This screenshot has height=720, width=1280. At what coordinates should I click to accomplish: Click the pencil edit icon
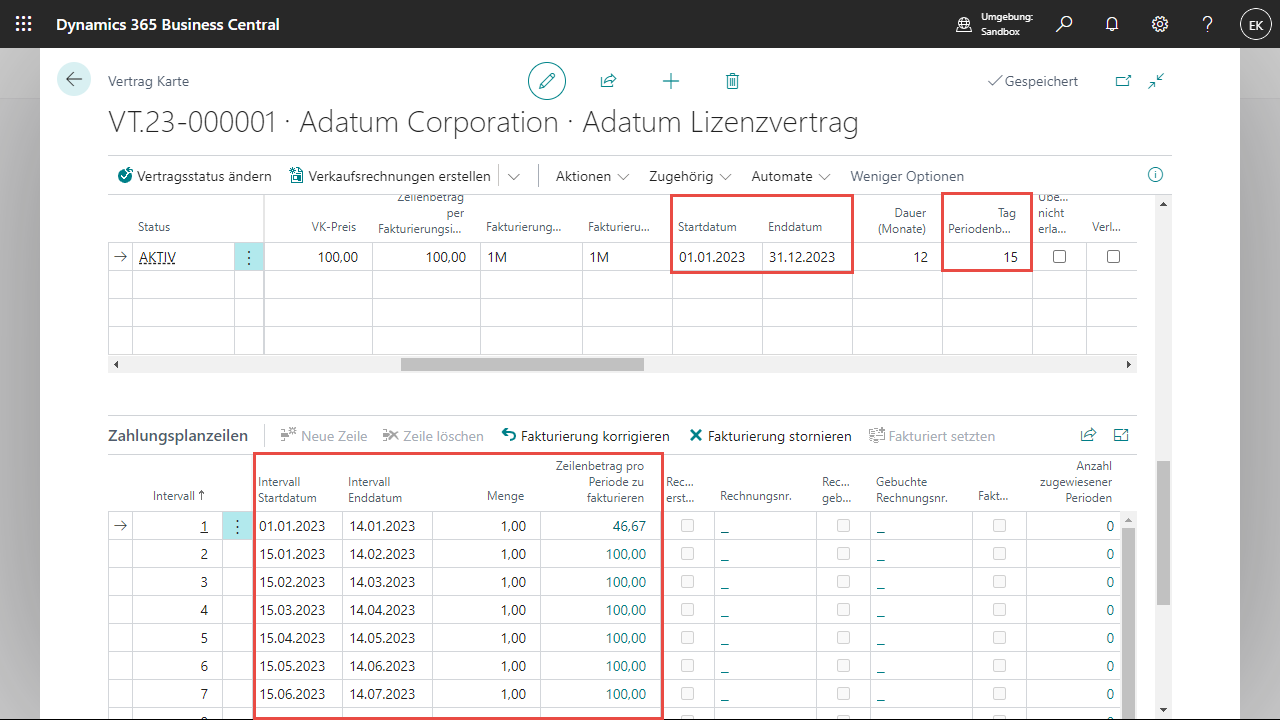[547, 81]
